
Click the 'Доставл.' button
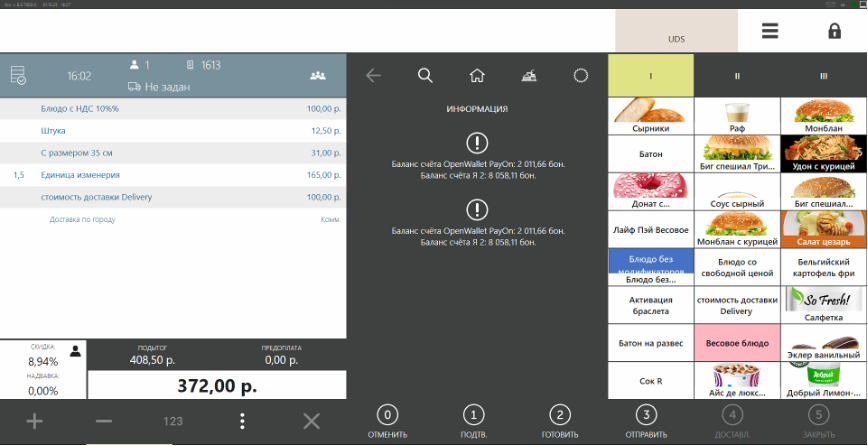coord(732,422)
